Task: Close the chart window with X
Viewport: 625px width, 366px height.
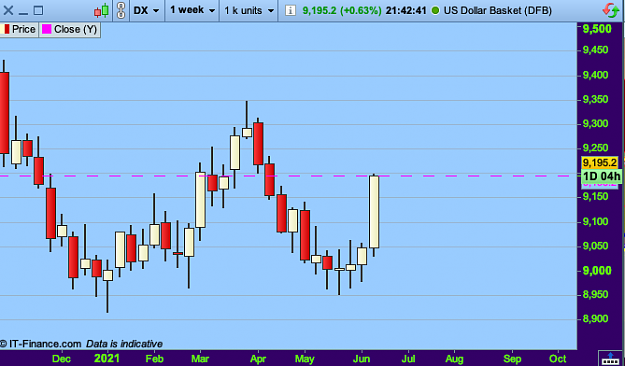Action: [8, 10]
